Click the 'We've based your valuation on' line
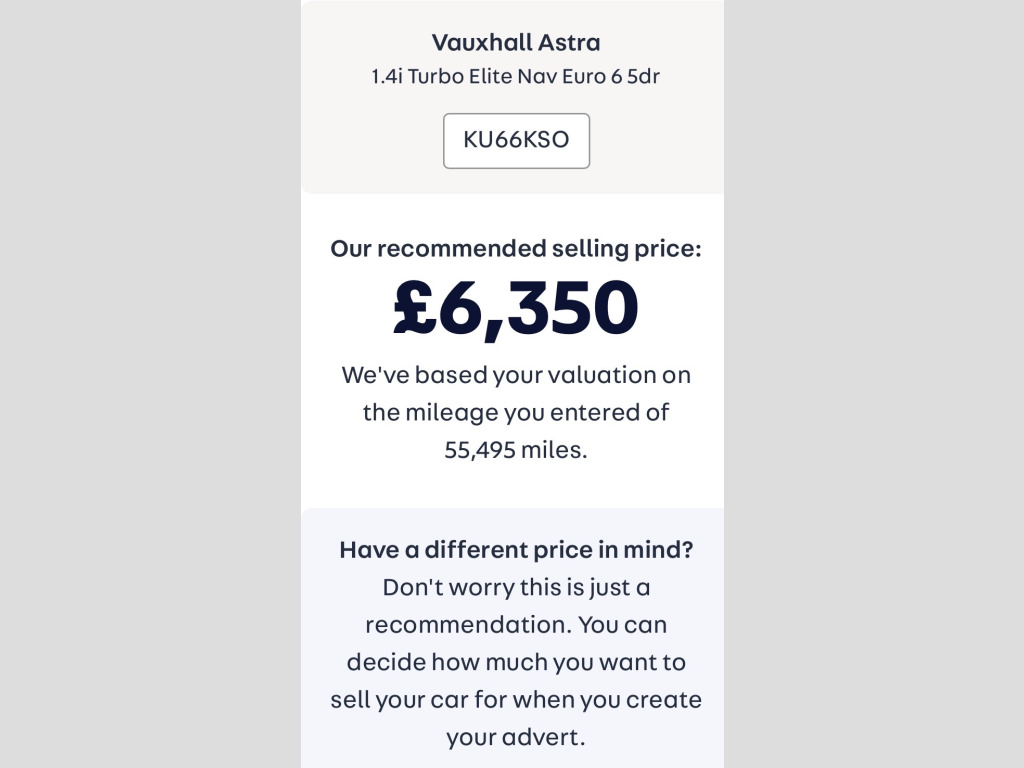The height and width of the screenshot is (768, 1024). [x=516, y=375]
